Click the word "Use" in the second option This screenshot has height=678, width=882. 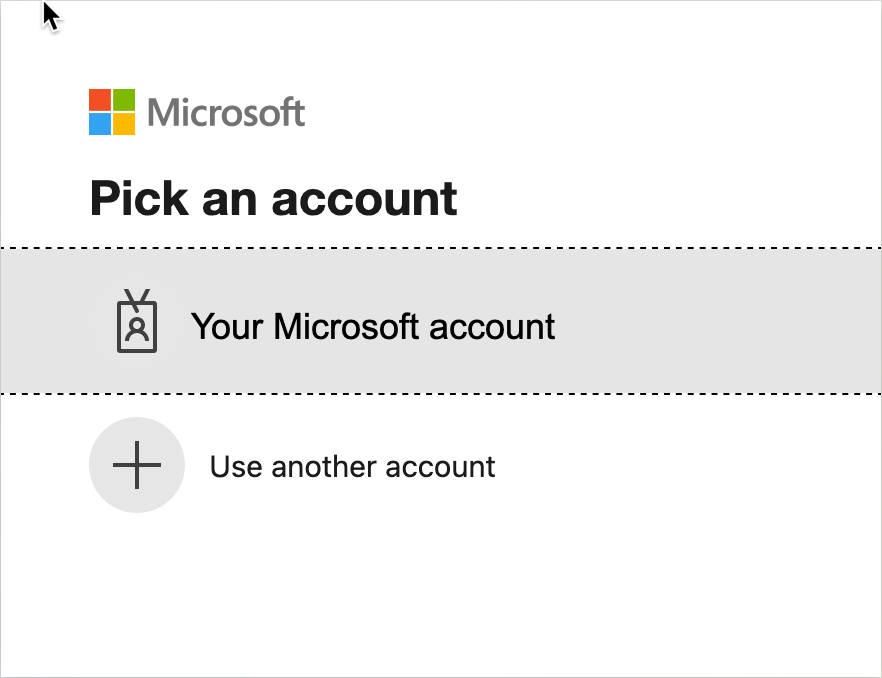point(232,466)
